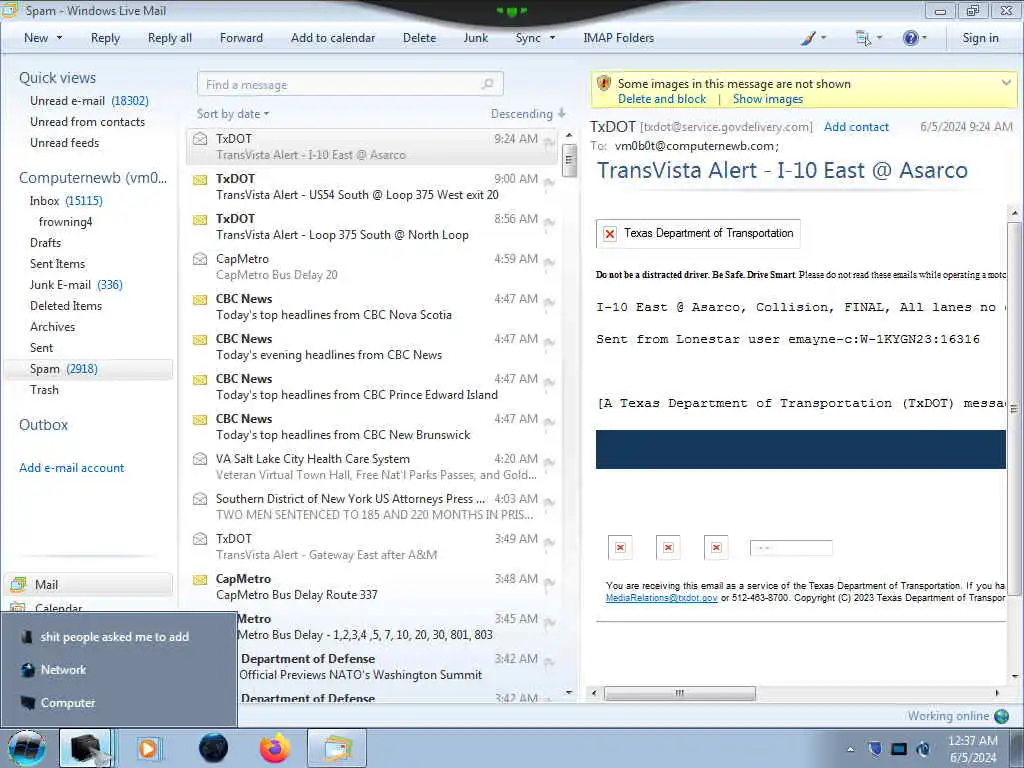Open the Sync dropdown arrow
The width and height of the screenshot is (1024, 768).
(552, 38)
